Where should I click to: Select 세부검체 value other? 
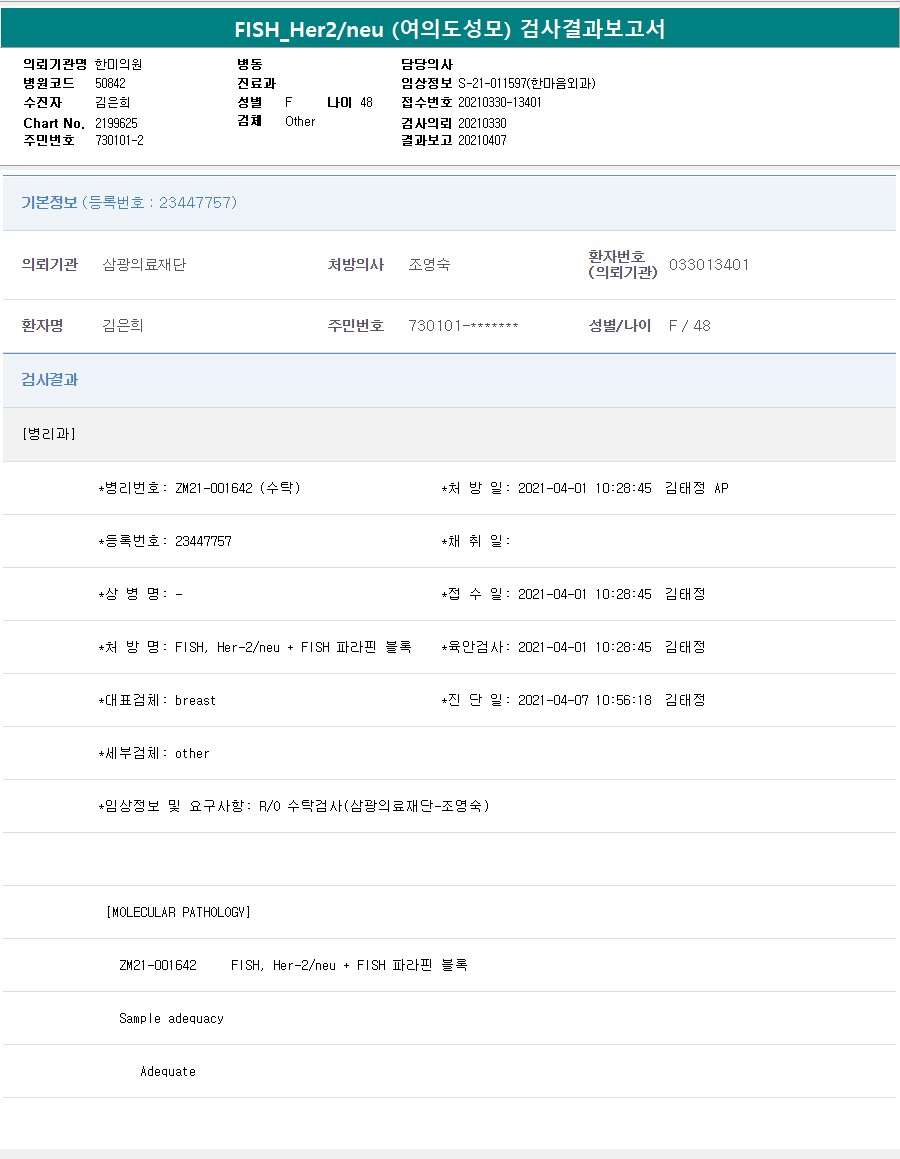click(192, 754)
